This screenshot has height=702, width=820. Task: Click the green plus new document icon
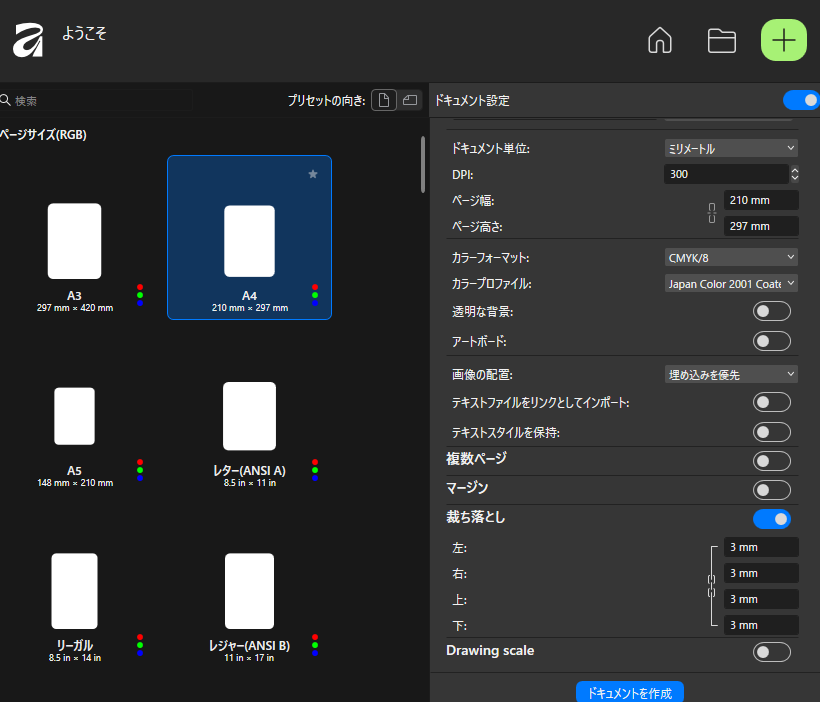(x=783, y=40)
